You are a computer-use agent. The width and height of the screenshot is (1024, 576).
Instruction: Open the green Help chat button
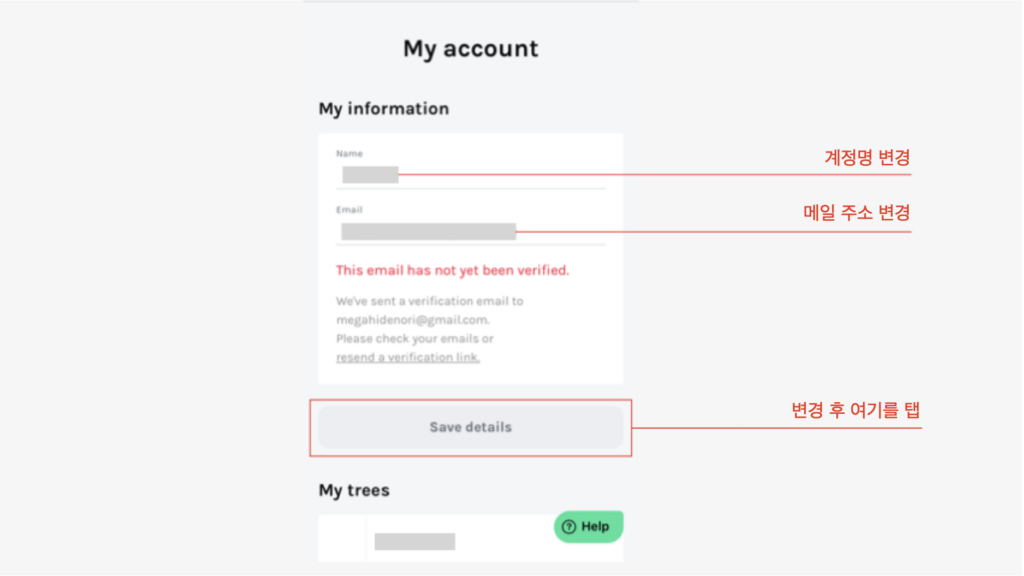pos(588,526)
